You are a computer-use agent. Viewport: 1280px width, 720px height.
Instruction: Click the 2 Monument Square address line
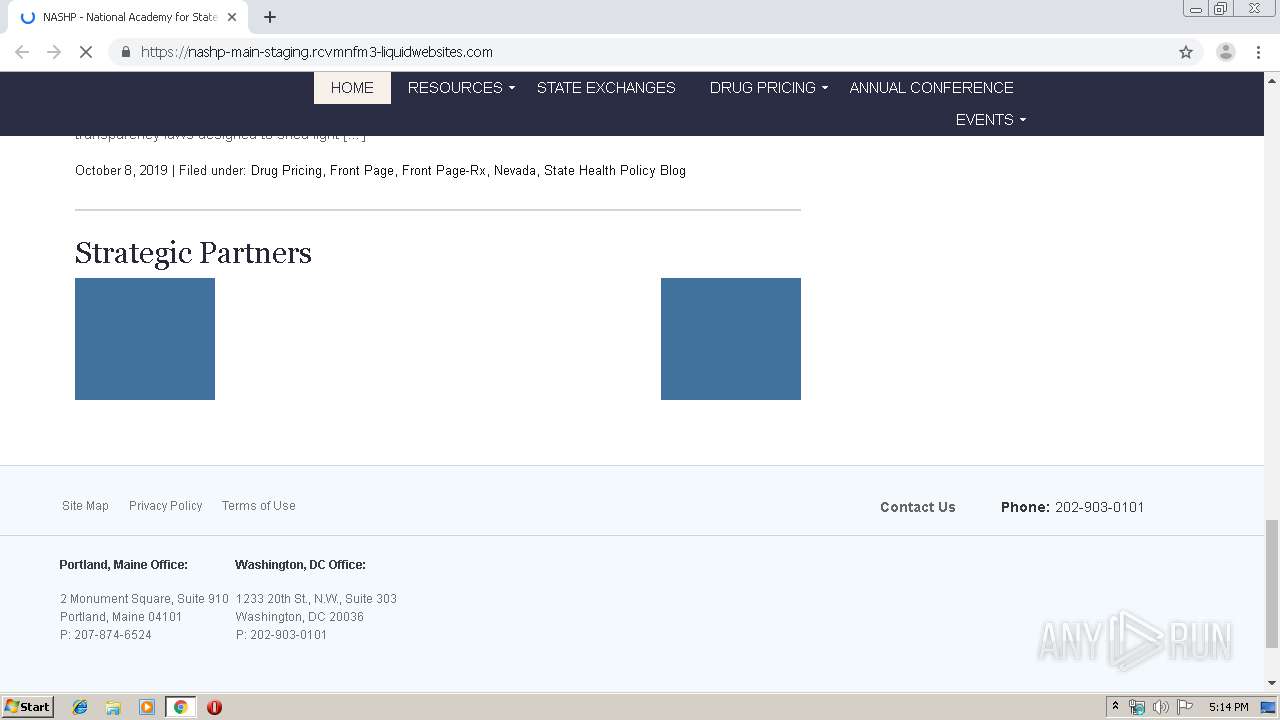(144, 599)
